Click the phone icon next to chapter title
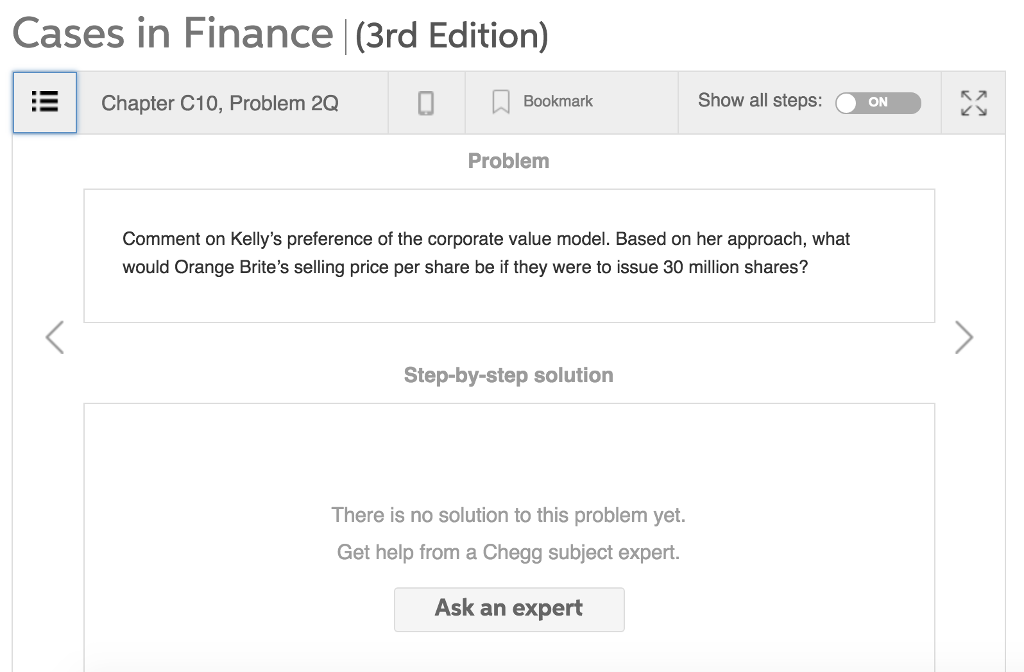 coord(426,102)
